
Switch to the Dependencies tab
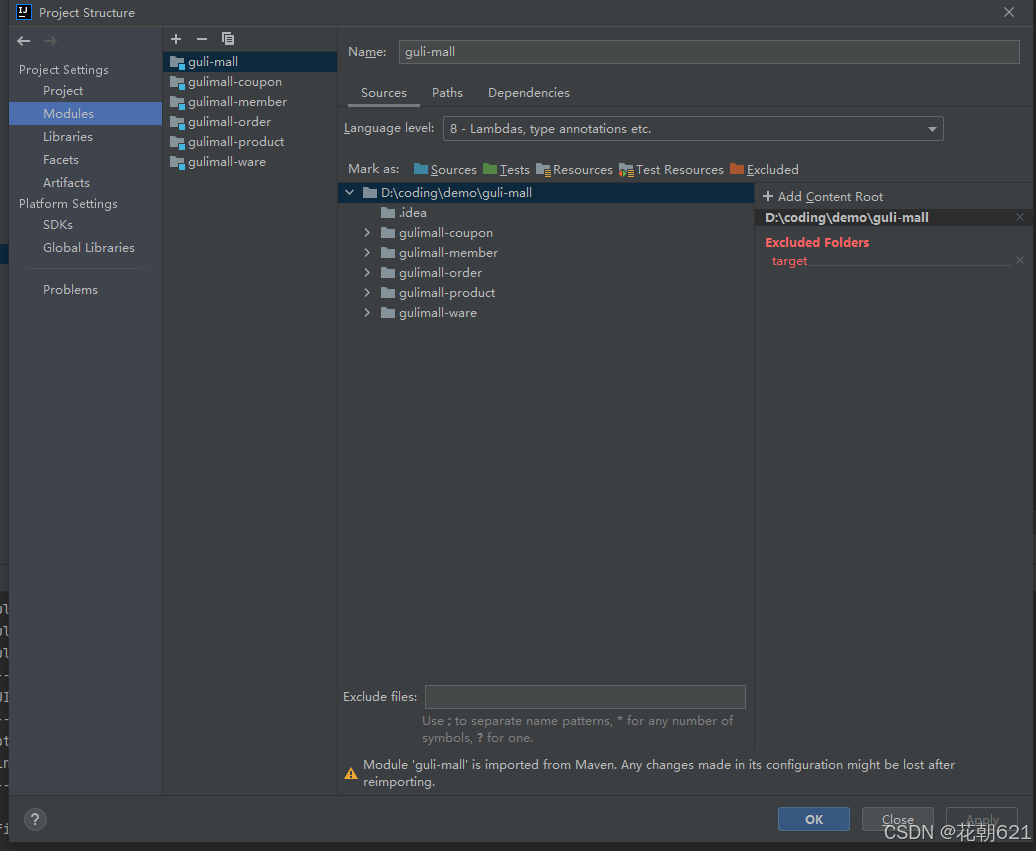(x=528, y=92)
